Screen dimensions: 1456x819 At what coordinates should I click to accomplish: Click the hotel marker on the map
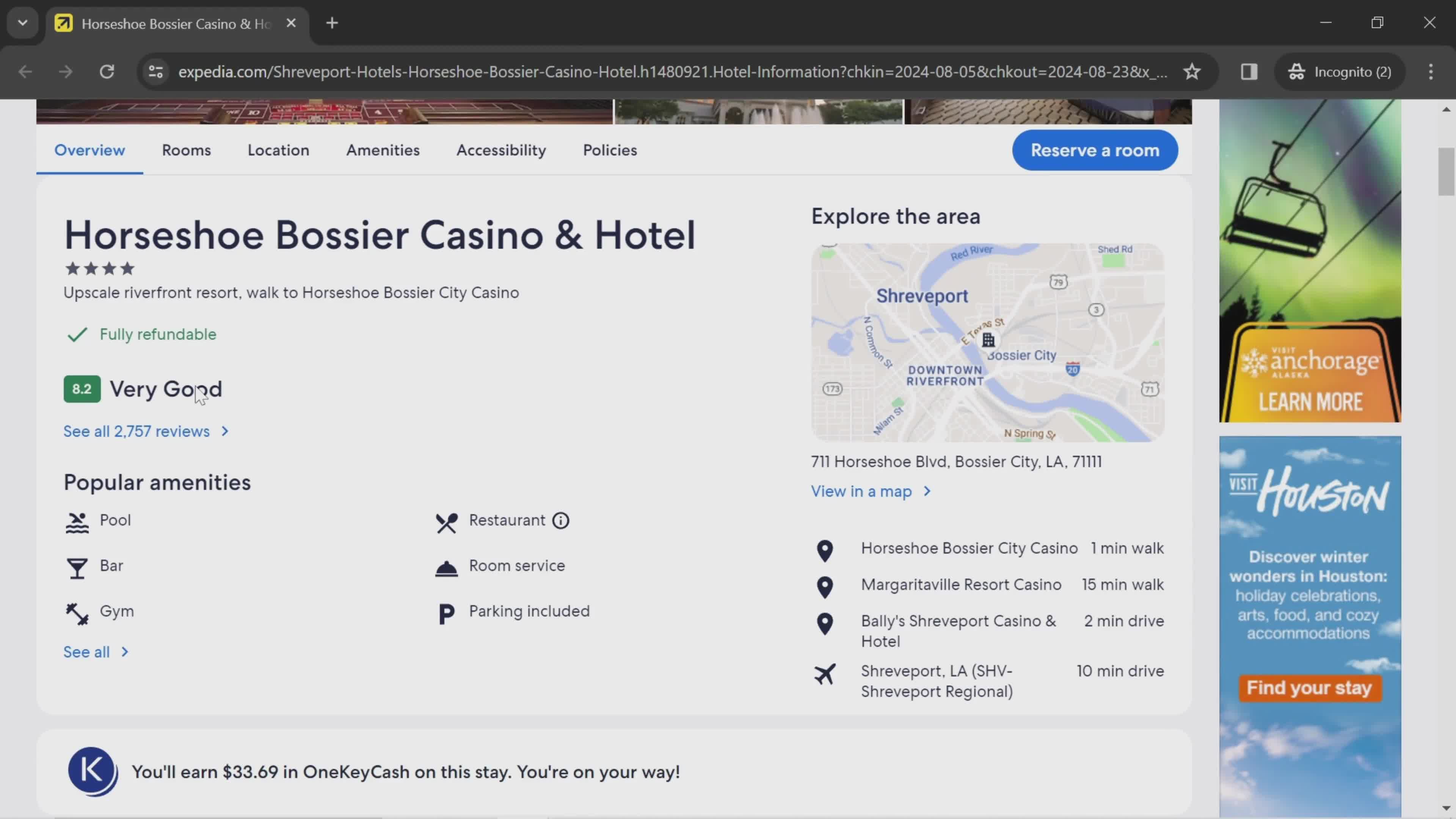[988, 340]
